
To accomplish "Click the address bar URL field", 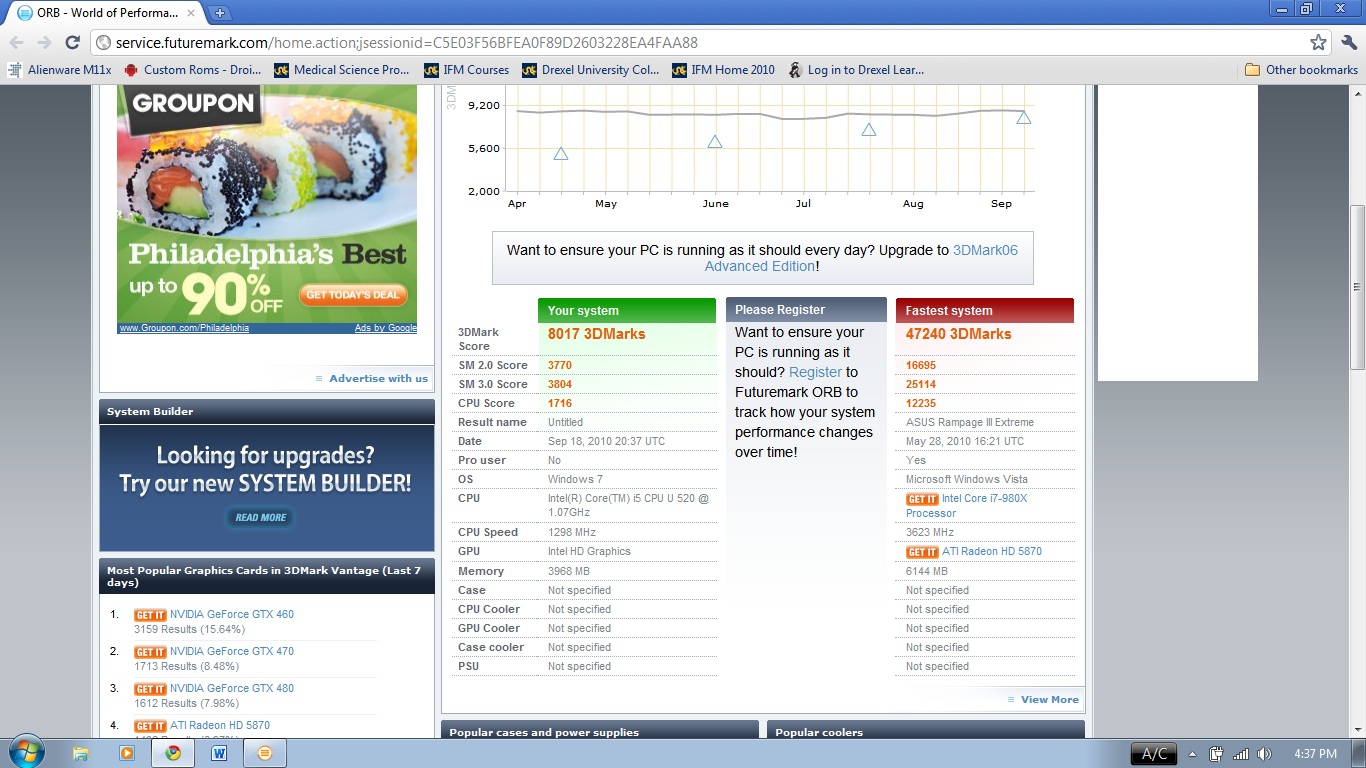I will (700, 42).
